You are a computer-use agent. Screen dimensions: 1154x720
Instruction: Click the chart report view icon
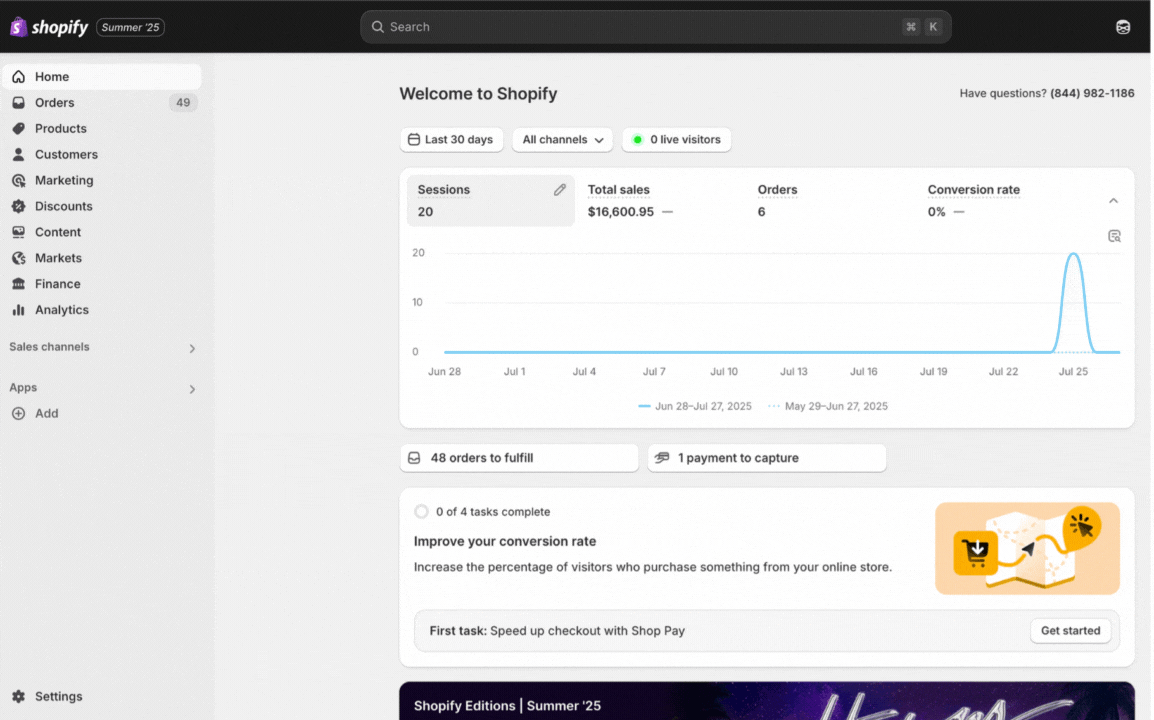tap(1114, 236)
